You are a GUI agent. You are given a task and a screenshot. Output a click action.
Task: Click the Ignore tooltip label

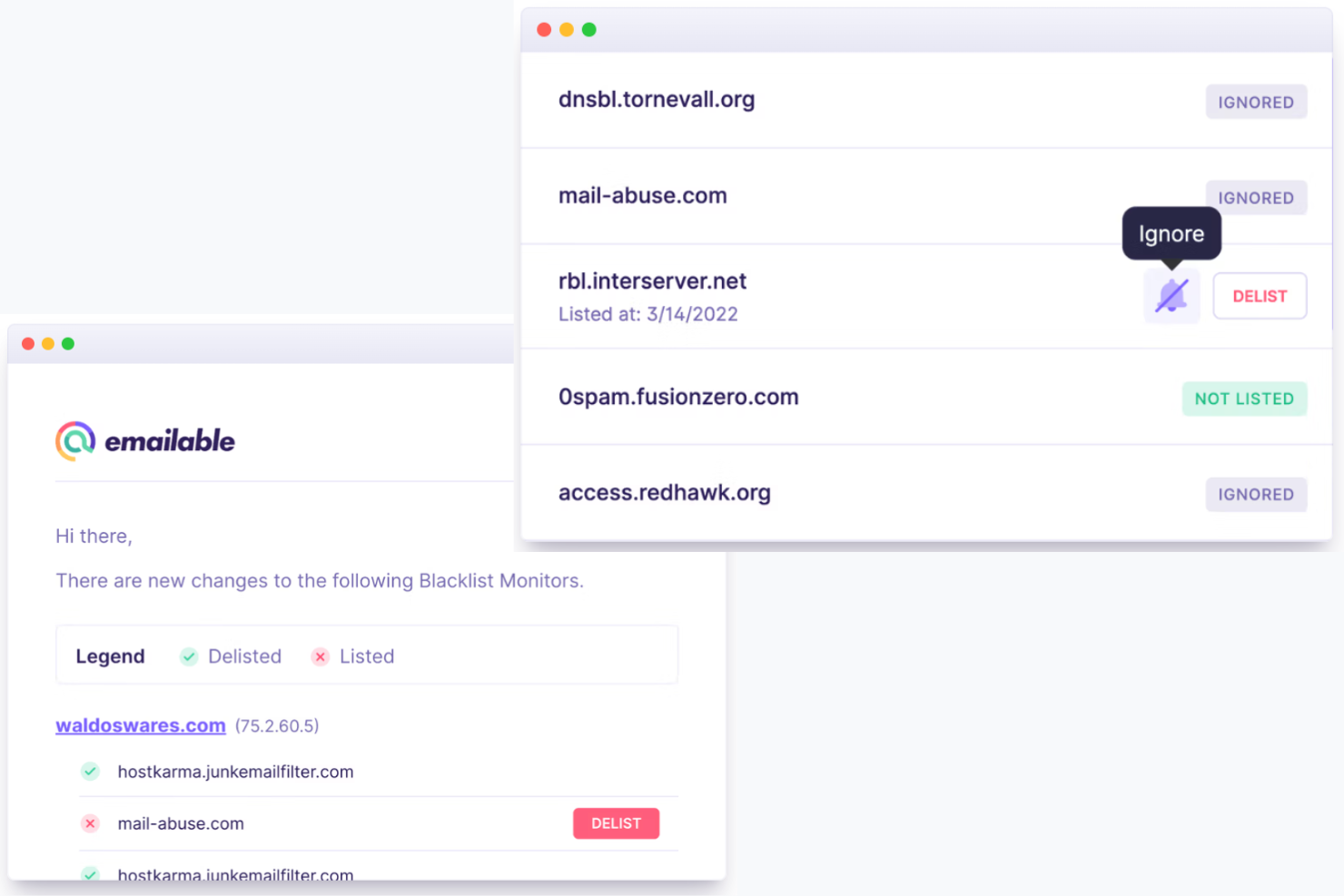pyautogui.click(x=1171, y=234)
